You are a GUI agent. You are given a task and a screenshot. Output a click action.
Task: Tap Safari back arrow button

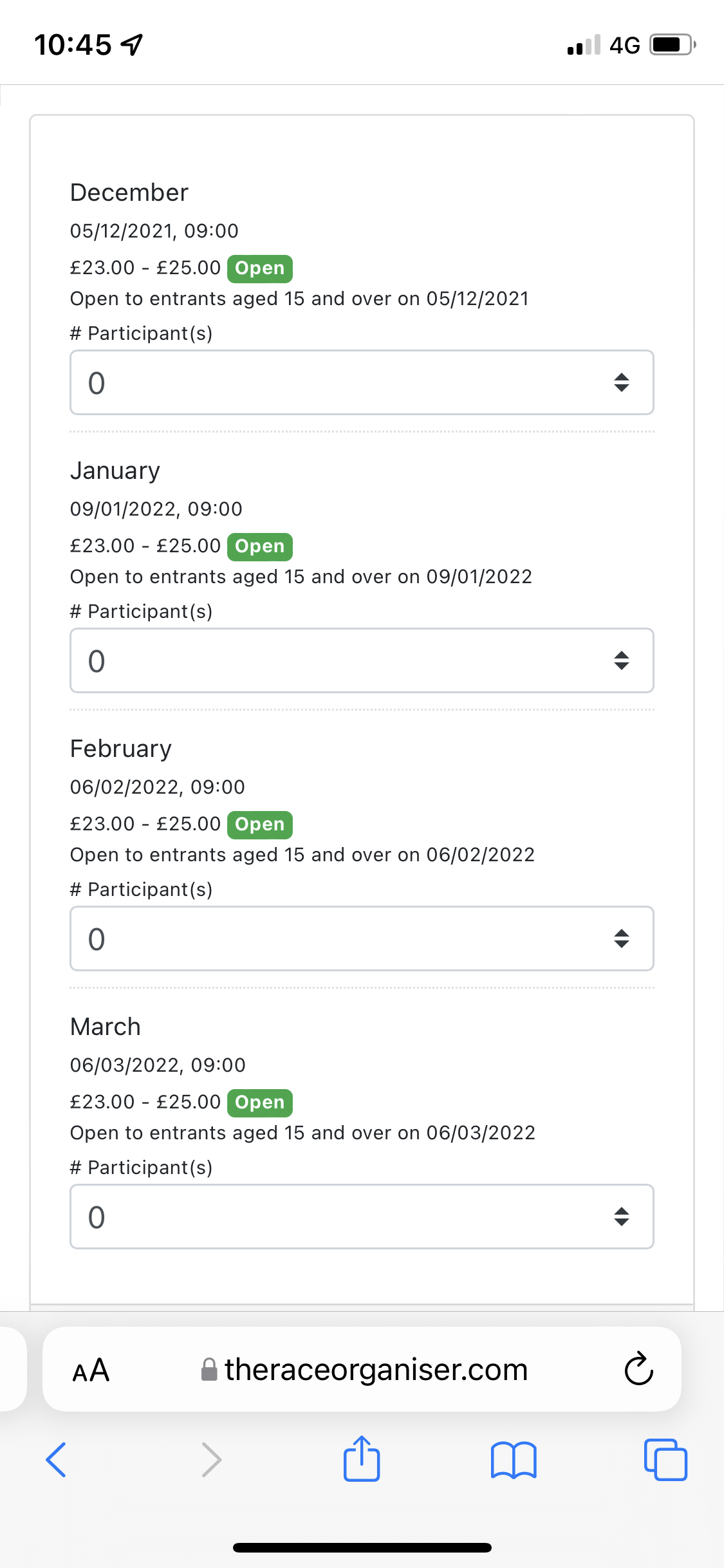tap(57, 1459)
